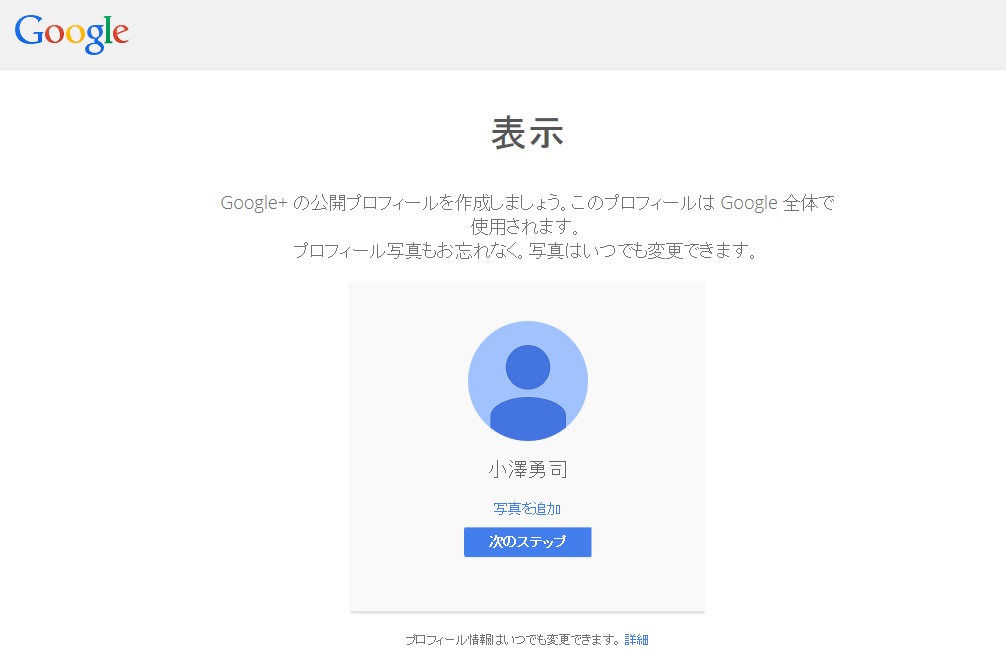Click the head shape in the avatar silhouette
Image resolution: width=1006 pixels, height=661 pixels.
[x=527, y=367]
